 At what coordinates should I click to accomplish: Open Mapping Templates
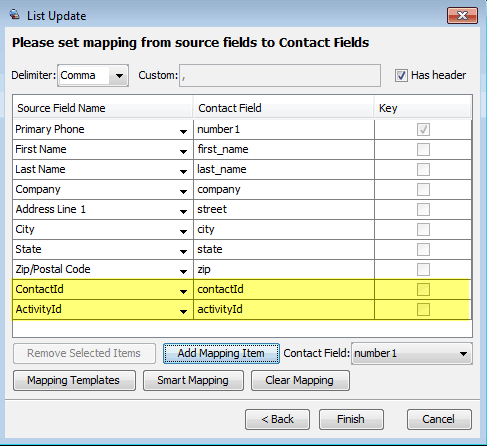pyautogui.click(x=74, y=380)
